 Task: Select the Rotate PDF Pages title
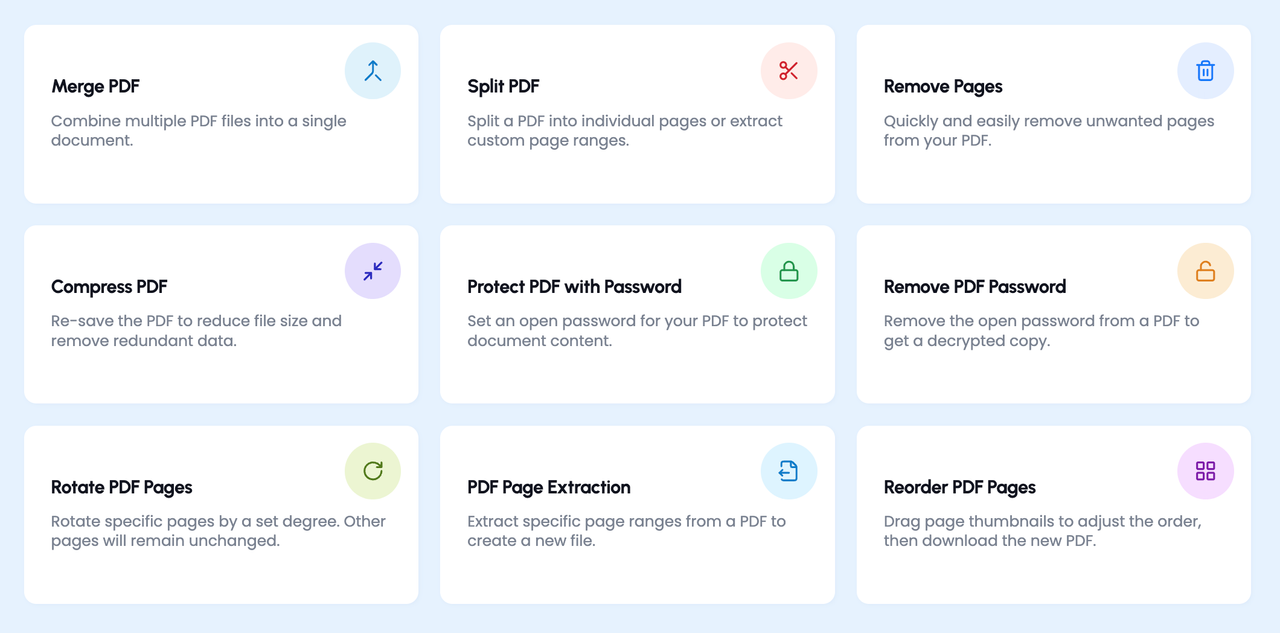121,488
